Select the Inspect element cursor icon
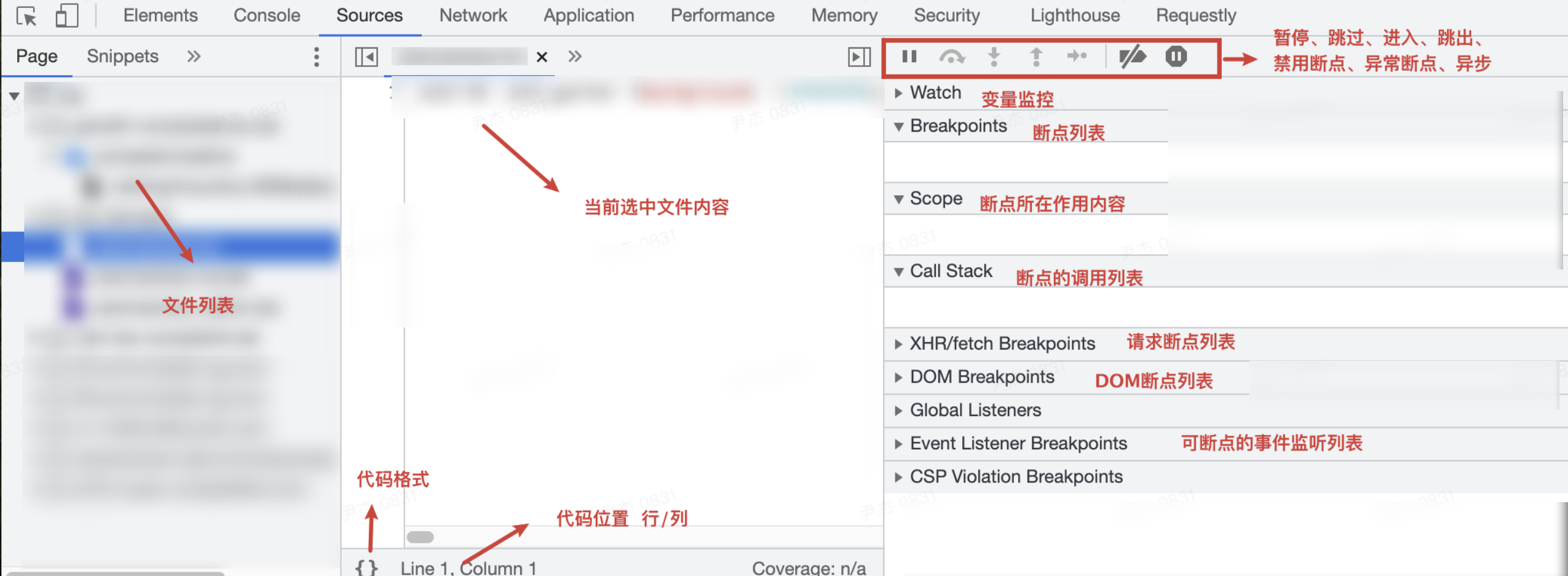This screenshot has height=576, width=1568. pos(26,15)
